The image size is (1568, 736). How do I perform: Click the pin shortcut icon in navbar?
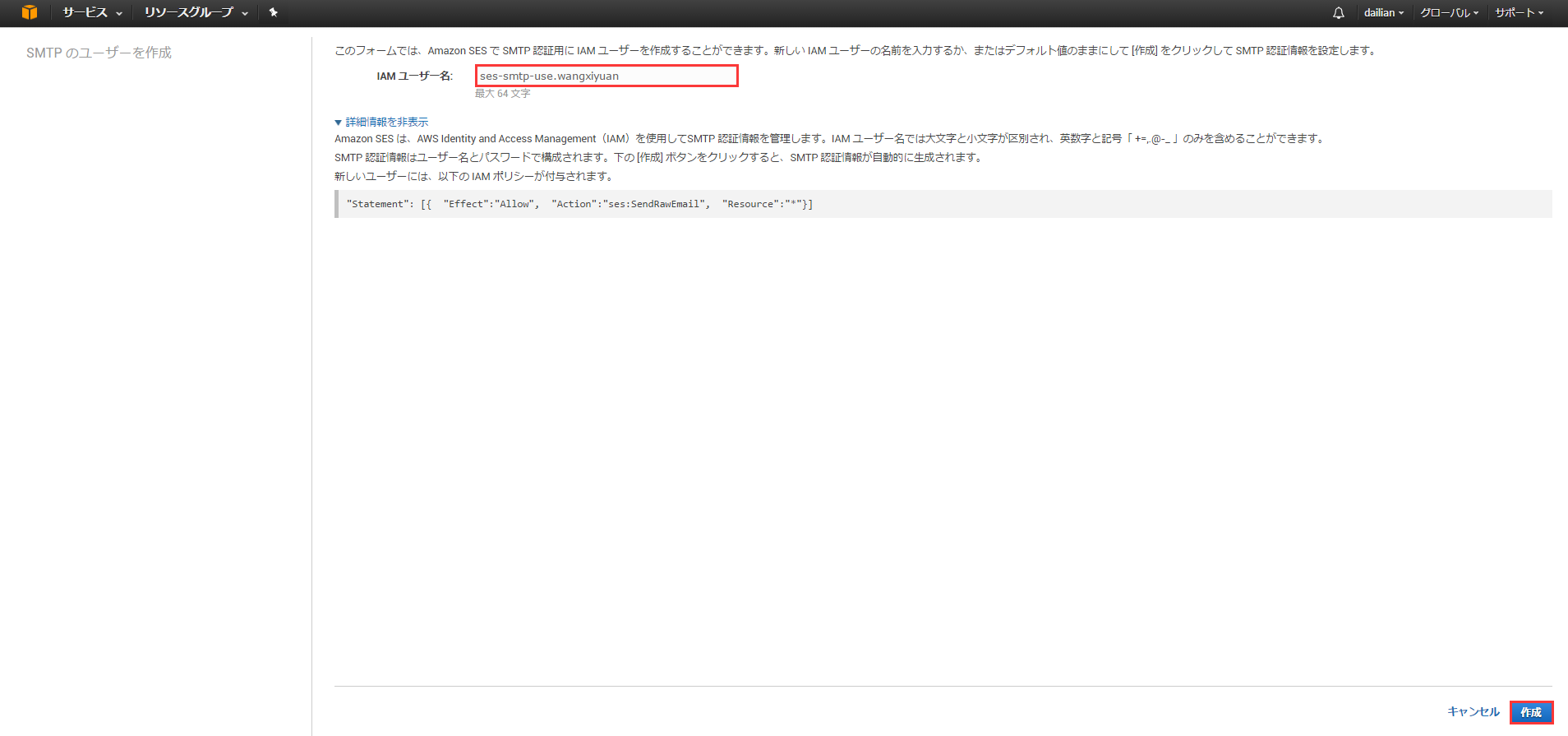[274, 12]
